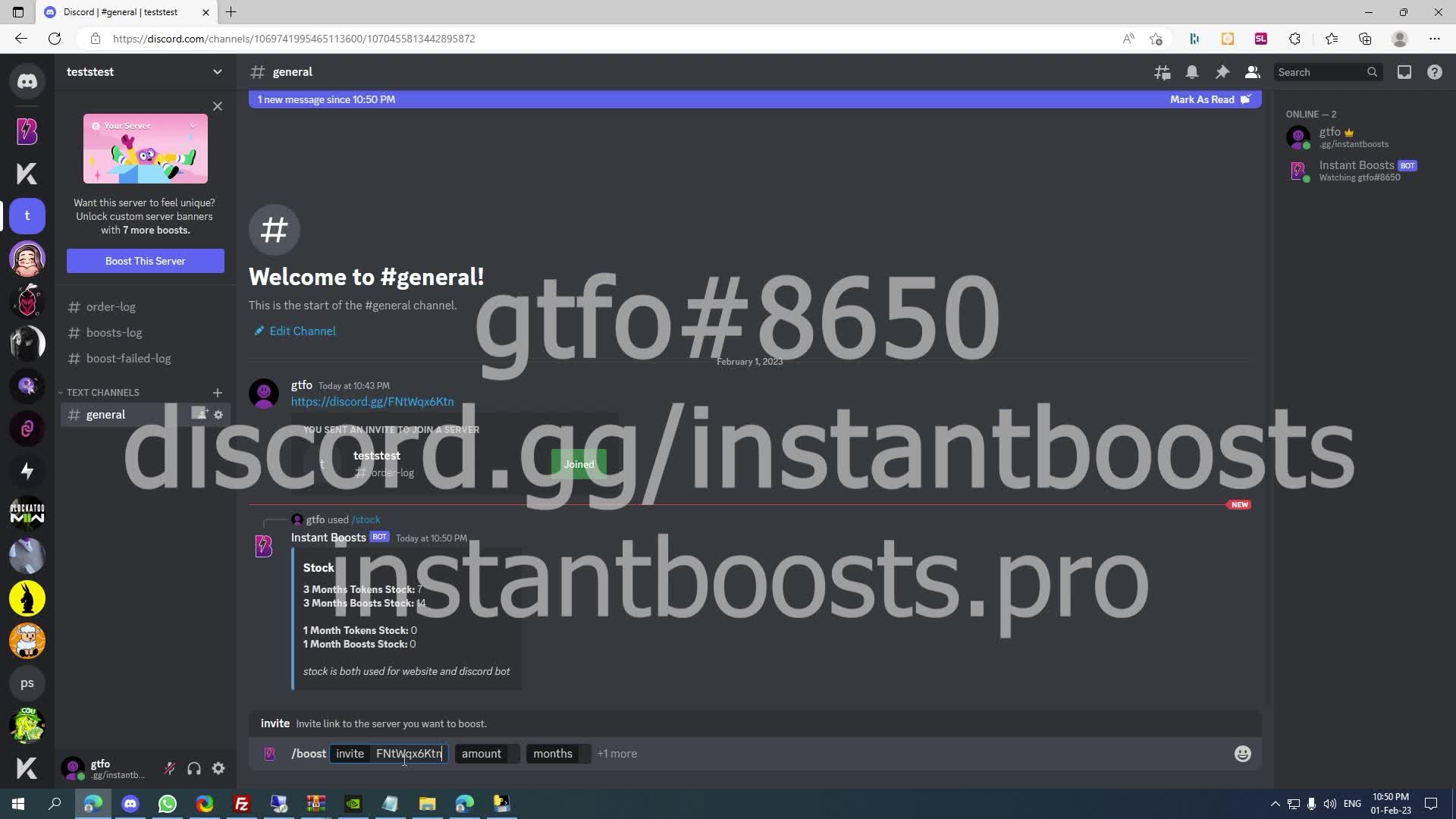Open Discord help
1456x819 pixels.
click(1434, 71)
